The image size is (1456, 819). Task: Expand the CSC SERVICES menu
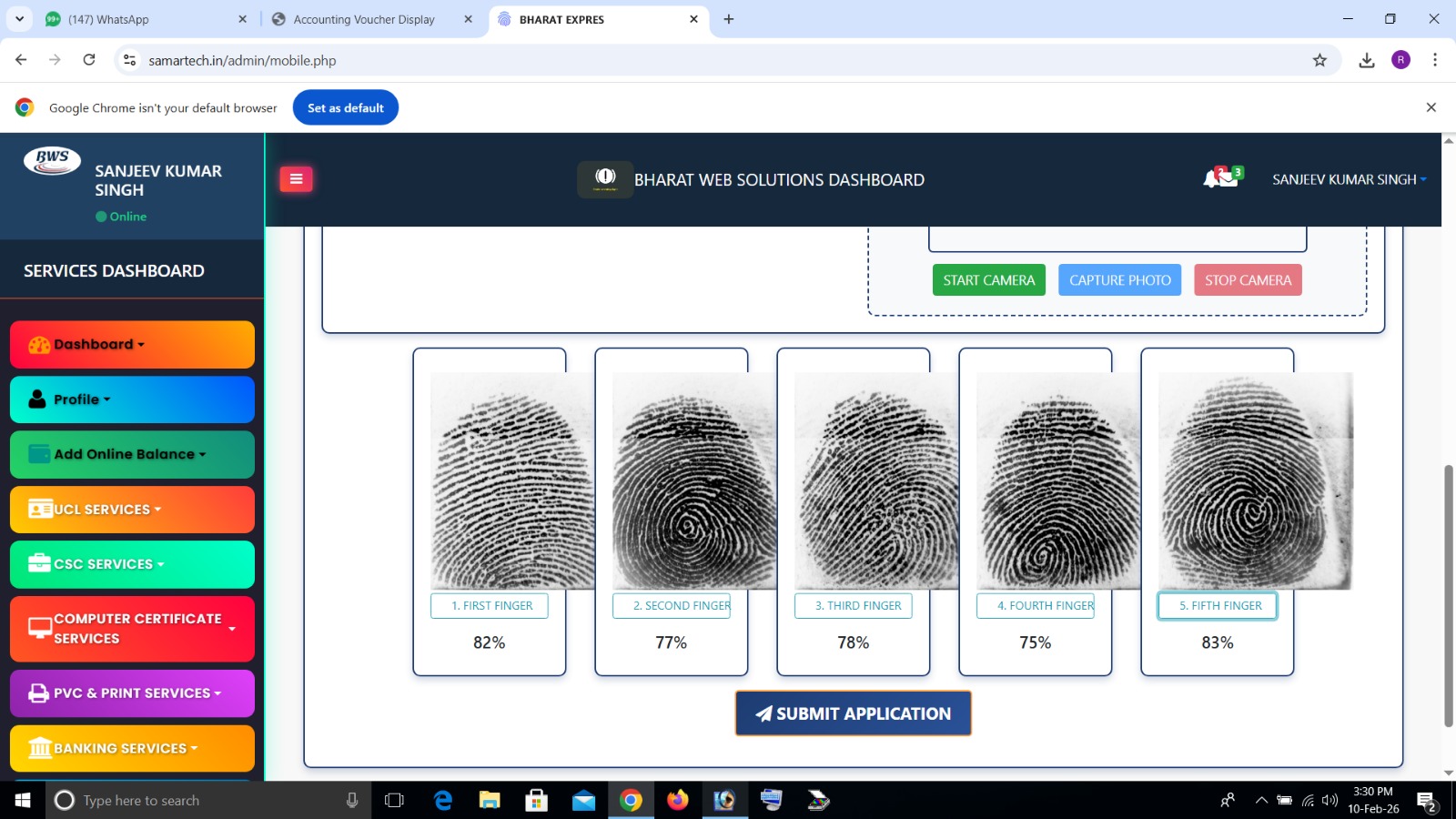[x=132, y=564]
